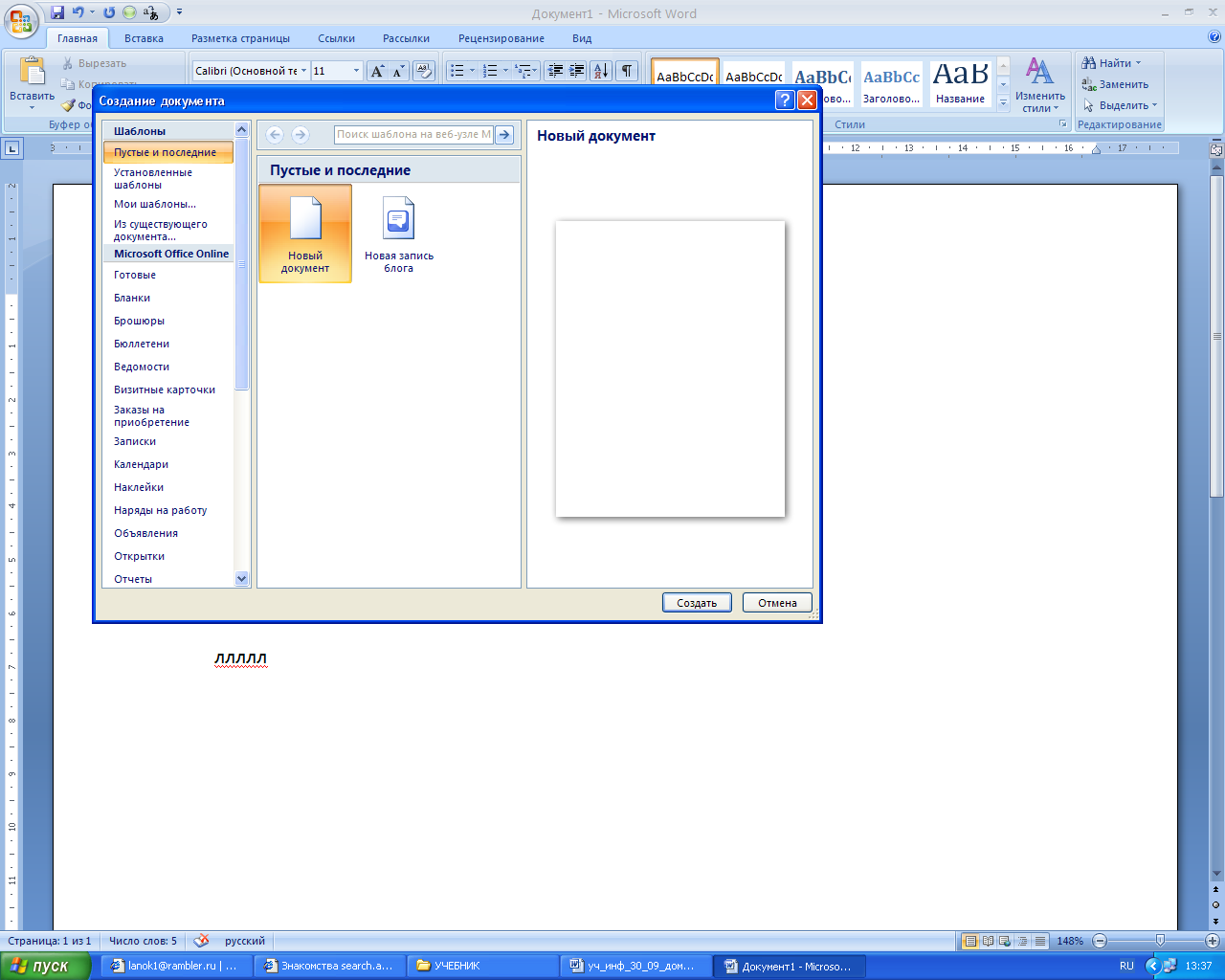Zoom out with the minus button
Screen dimensions: 1225x980
tap(1100, 941)
